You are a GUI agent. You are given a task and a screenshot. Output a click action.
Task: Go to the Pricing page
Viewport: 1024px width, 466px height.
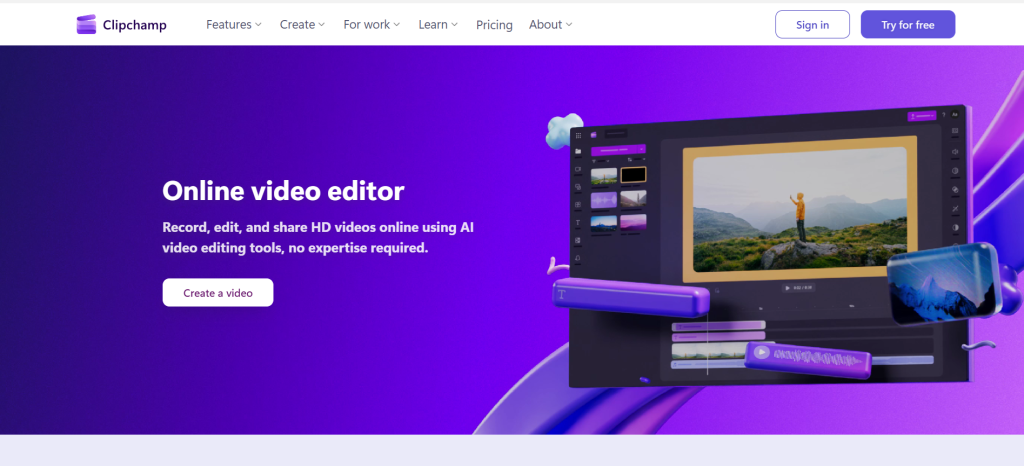494,25
